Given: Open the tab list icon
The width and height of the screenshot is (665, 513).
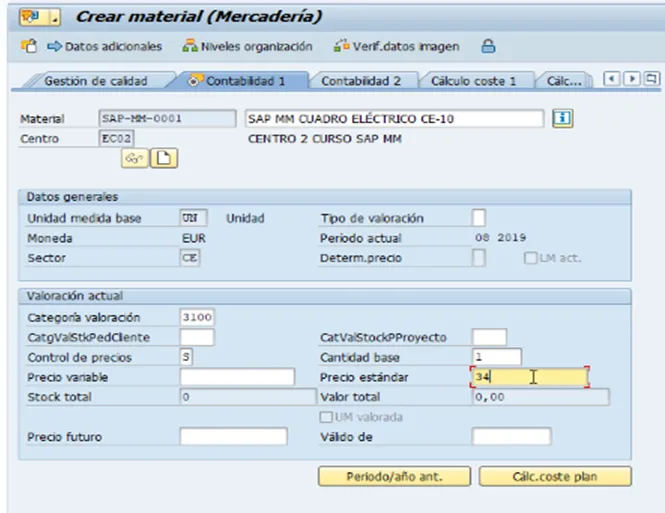Looking at the screenshot, I should click(x=651, y=79).
